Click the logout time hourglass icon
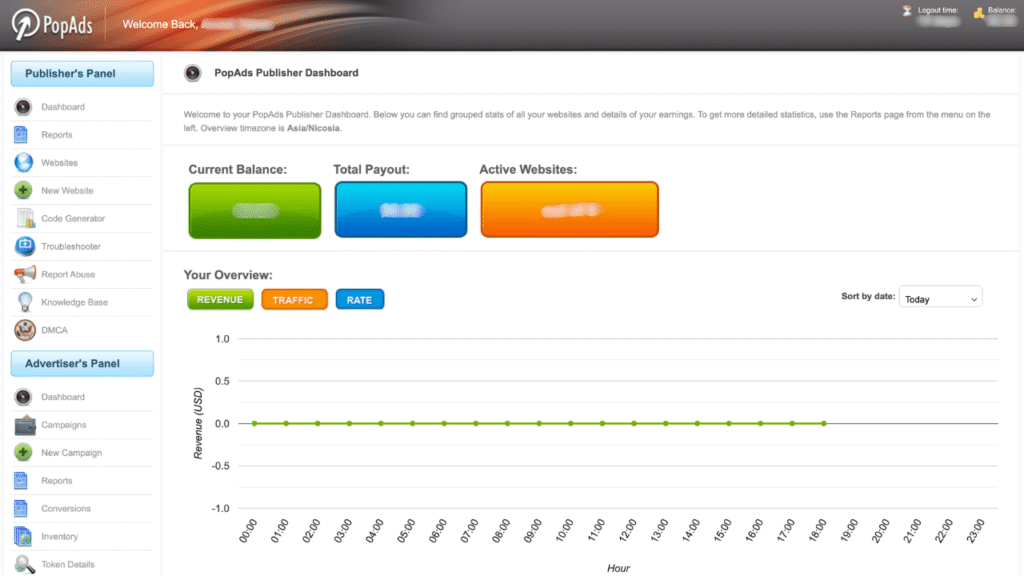The width and height of the screenshot is (1024, 576). point(907,11)
